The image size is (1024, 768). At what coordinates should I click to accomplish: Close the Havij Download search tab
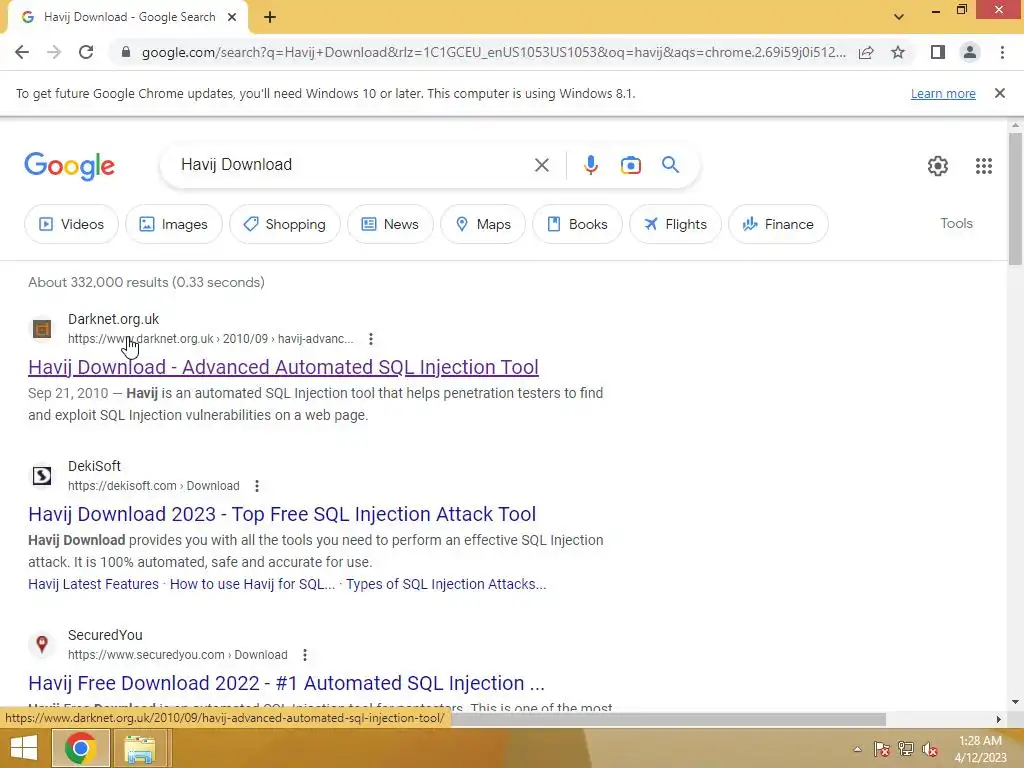click(232, 18)
